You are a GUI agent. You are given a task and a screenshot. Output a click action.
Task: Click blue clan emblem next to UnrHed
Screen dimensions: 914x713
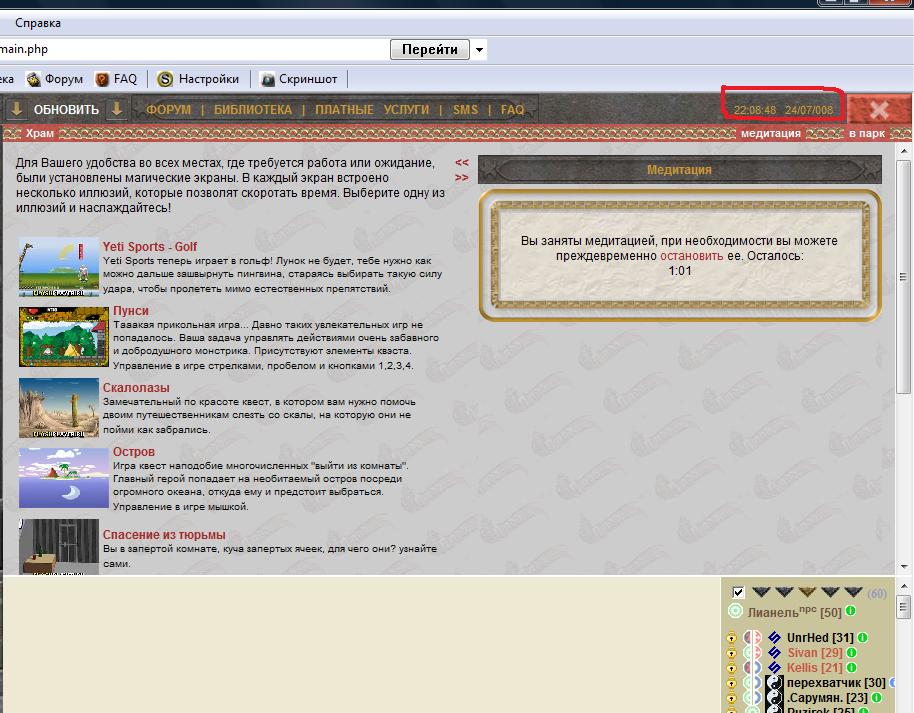(x=774, y=637)
